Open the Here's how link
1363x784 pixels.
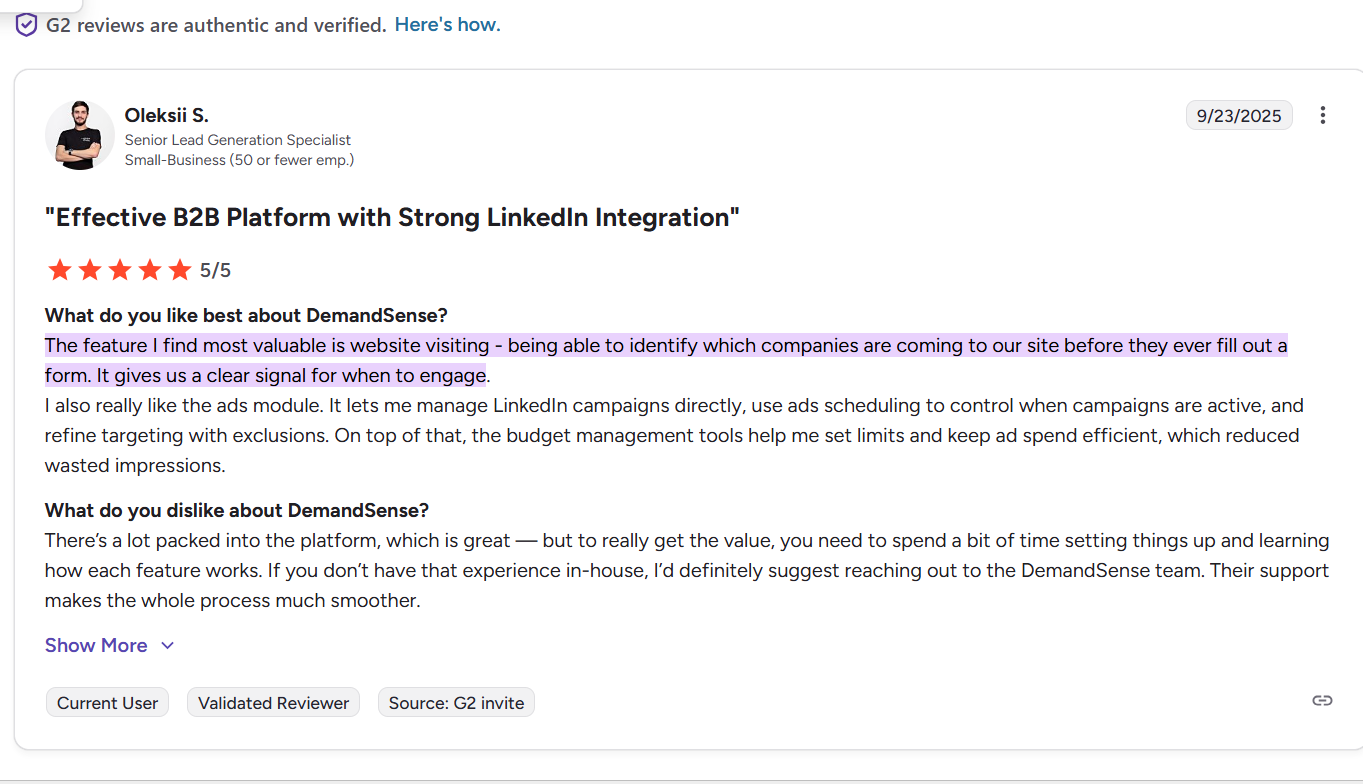pos(447,24)
